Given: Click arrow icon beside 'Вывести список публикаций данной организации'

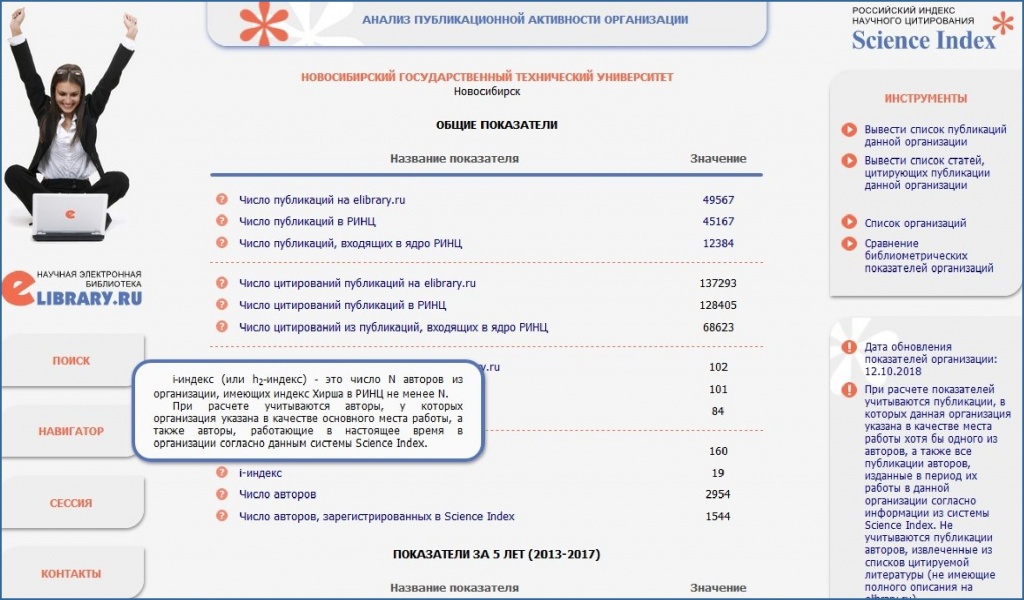Looking at the screenshot, I should [849, 129].
